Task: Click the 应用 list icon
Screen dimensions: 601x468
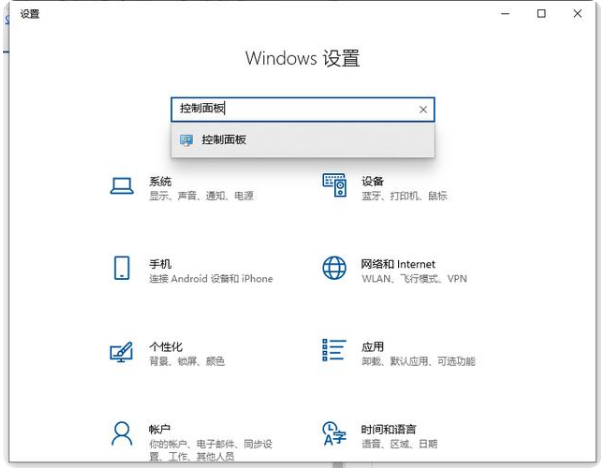Action: coord(334,350)
